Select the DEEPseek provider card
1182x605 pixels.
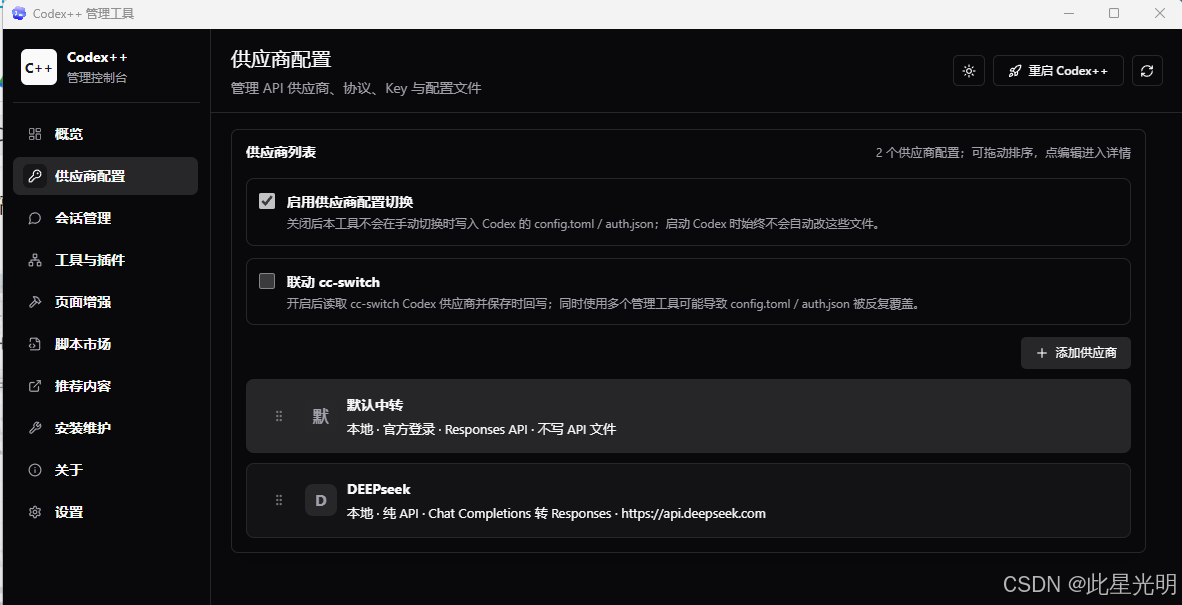pyautogui.click(x=688, y=500)
